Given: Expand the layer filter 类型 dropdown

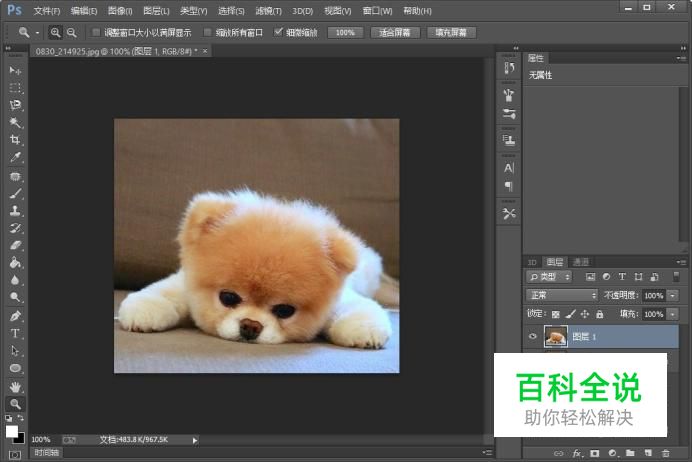Looking at the screenshot, I should pyautogui.click(x=549, y=277).
